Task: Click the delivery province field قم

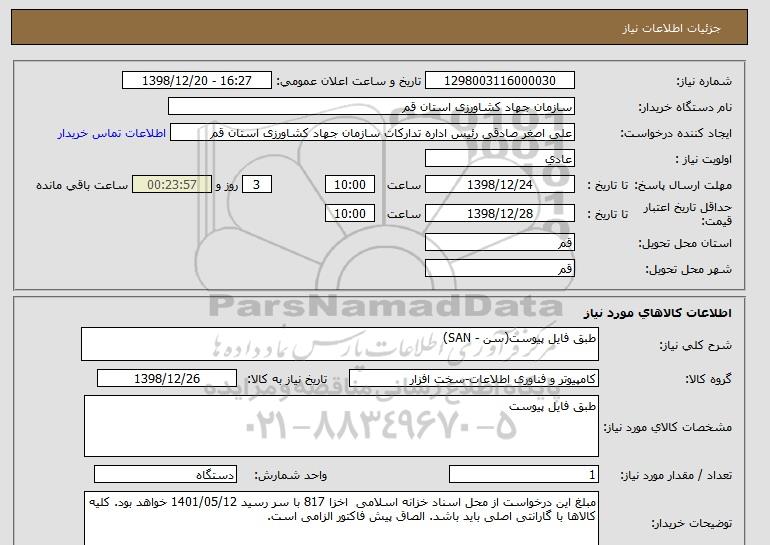Action: click(x=499, y=243)
